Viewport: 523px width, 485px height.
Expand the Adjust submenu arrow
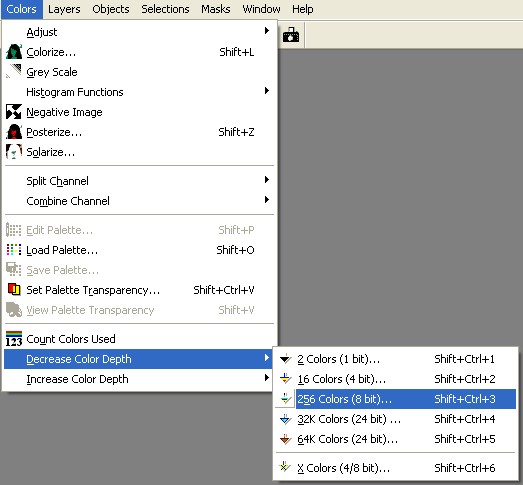(267, 31)
